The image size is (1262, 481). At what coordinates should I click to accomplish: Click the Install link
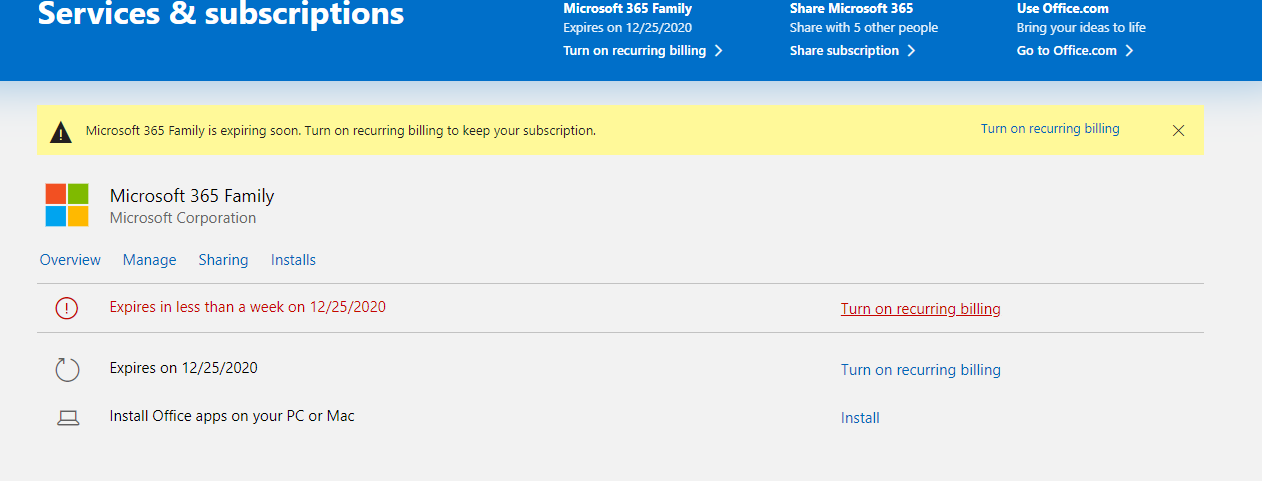coord(860,418)
